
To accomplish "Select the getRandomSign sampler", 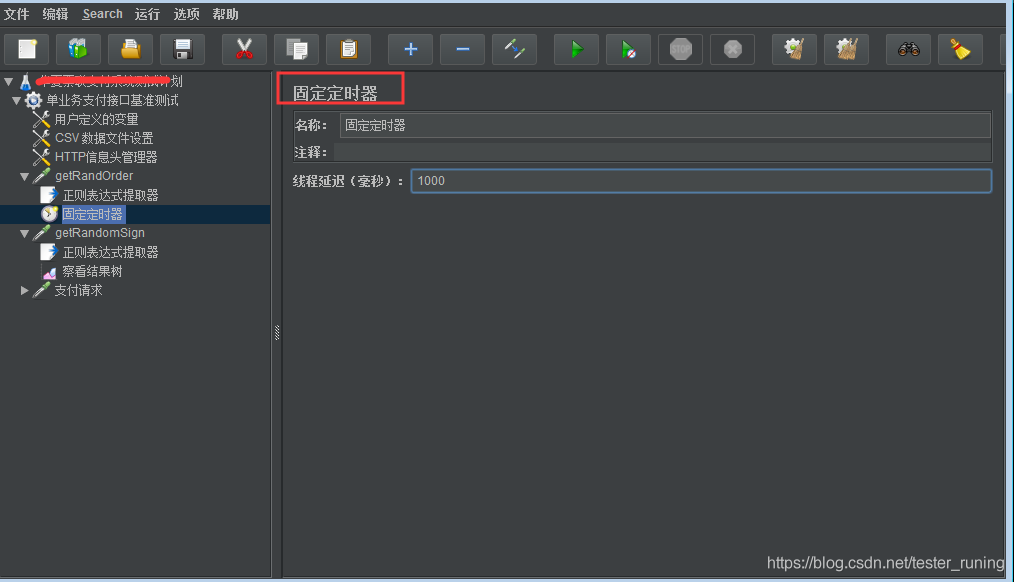I will 100,233.
